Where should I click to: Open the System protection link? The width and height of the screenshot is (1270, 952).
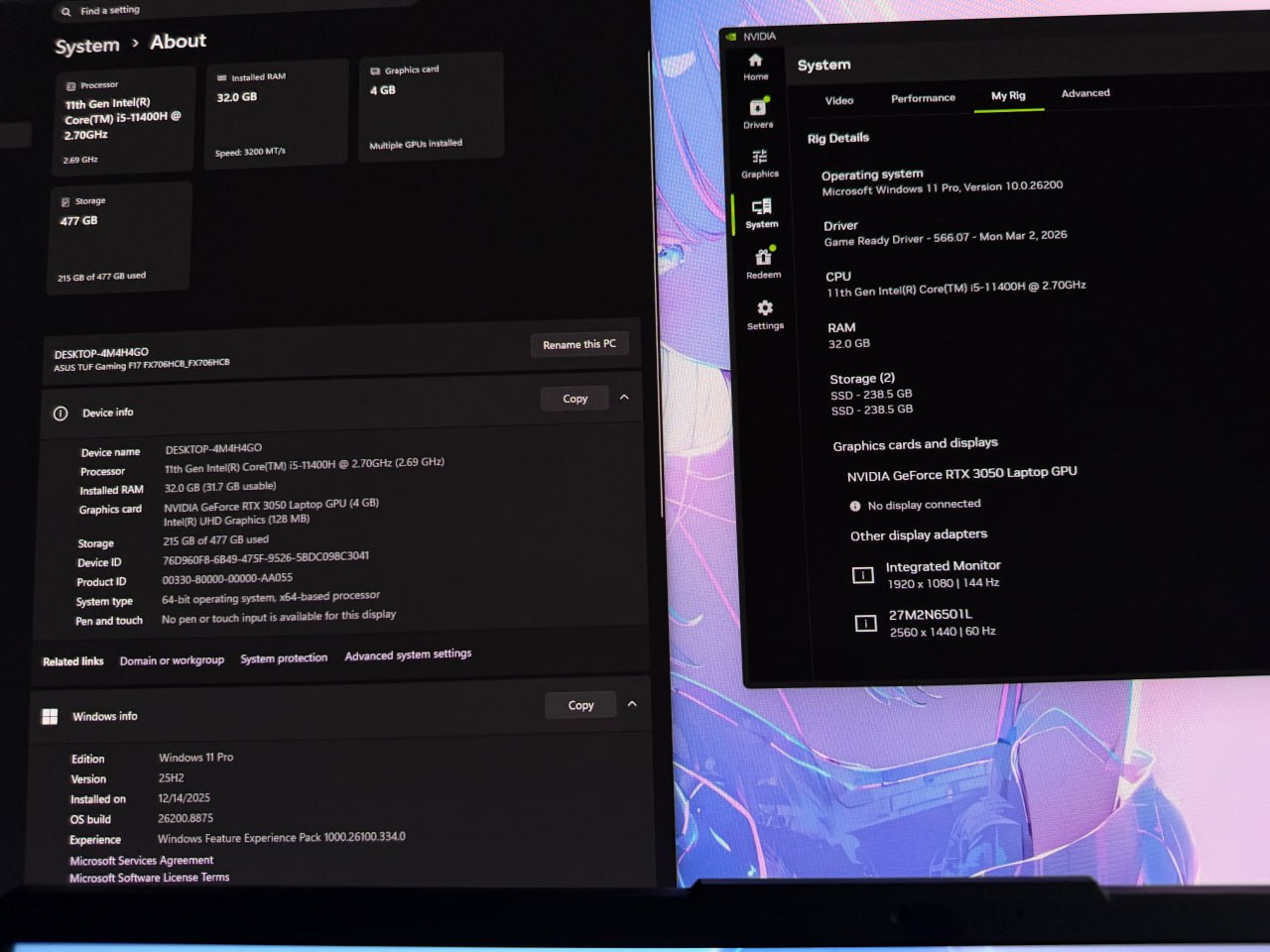(x=284, y=658)
